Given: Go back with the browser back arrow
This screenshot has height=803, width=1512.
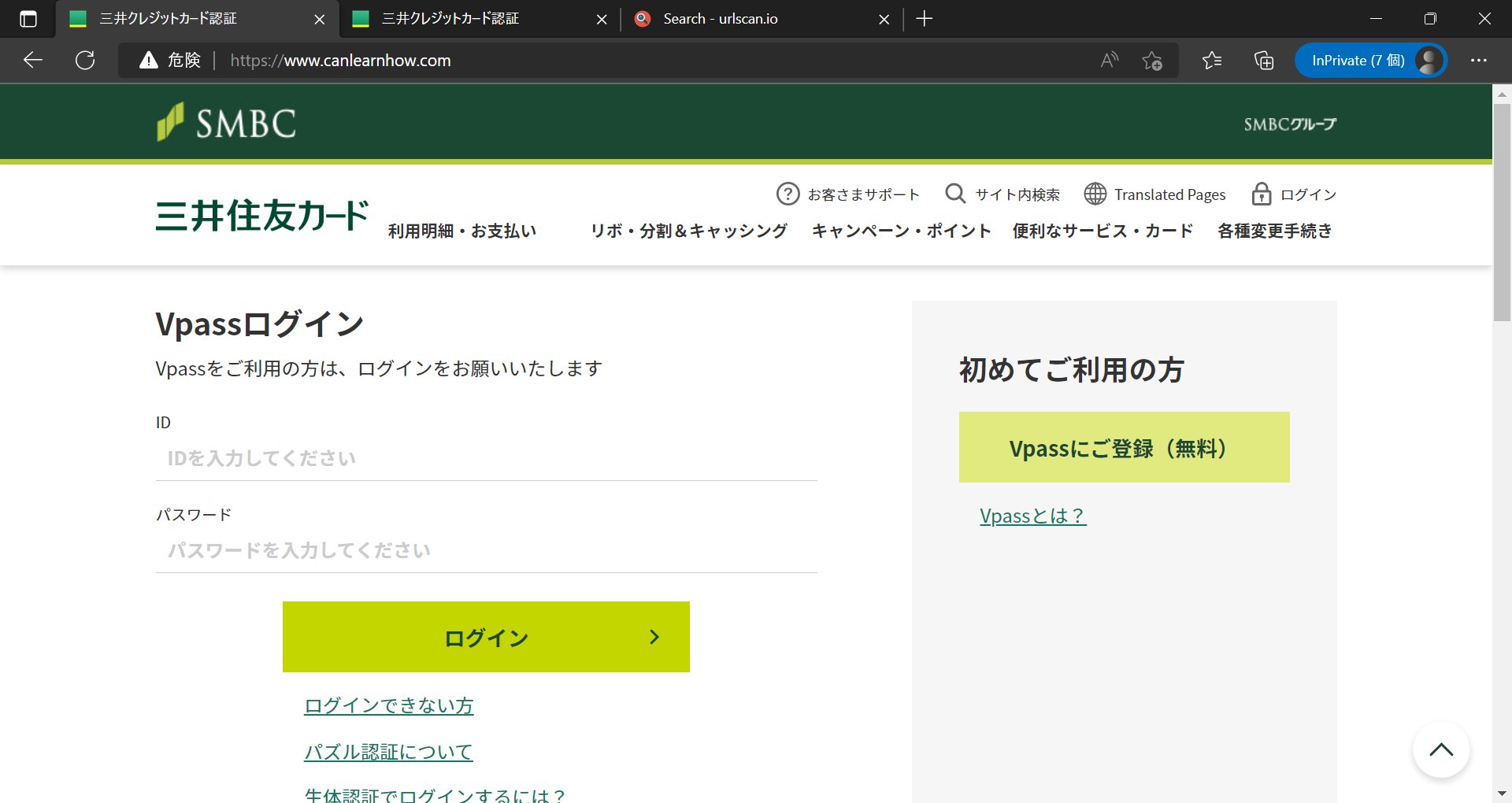Looking at the screenshot, I should pyautogui.click(x=33, y=60).
